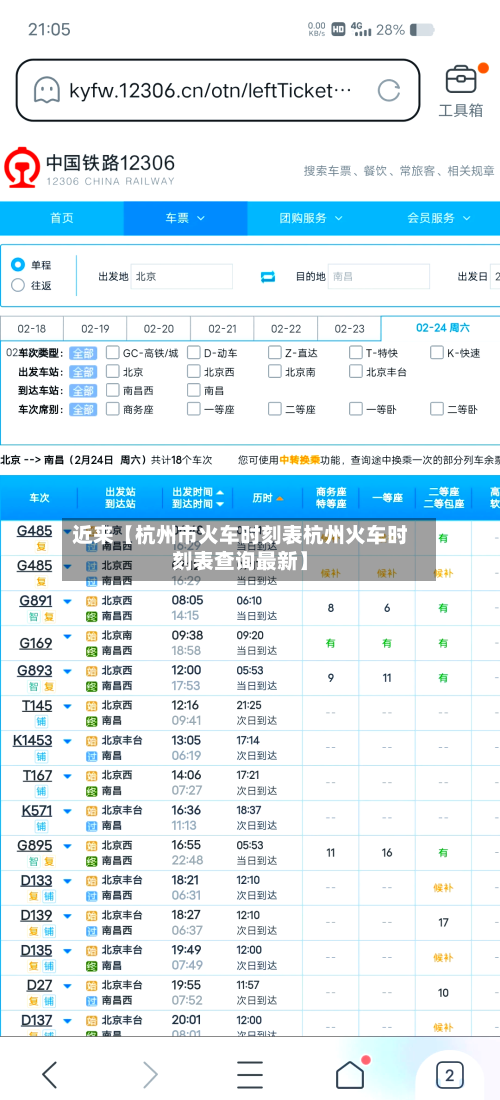Click the 目的地 南昌 input field
This screenshot has width=500, height=1100.
point(379,276)
